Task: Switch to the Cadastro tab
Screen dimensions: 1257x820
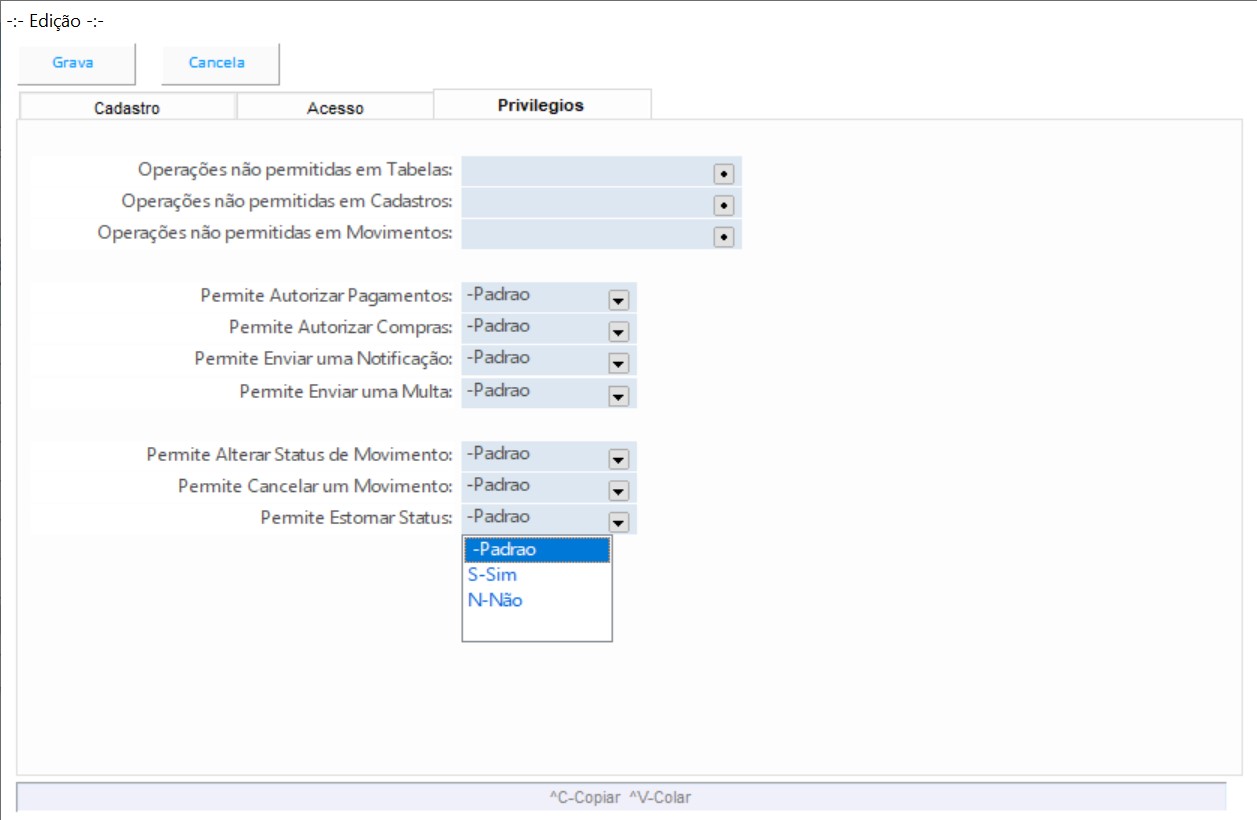Action: pos(127,108)
